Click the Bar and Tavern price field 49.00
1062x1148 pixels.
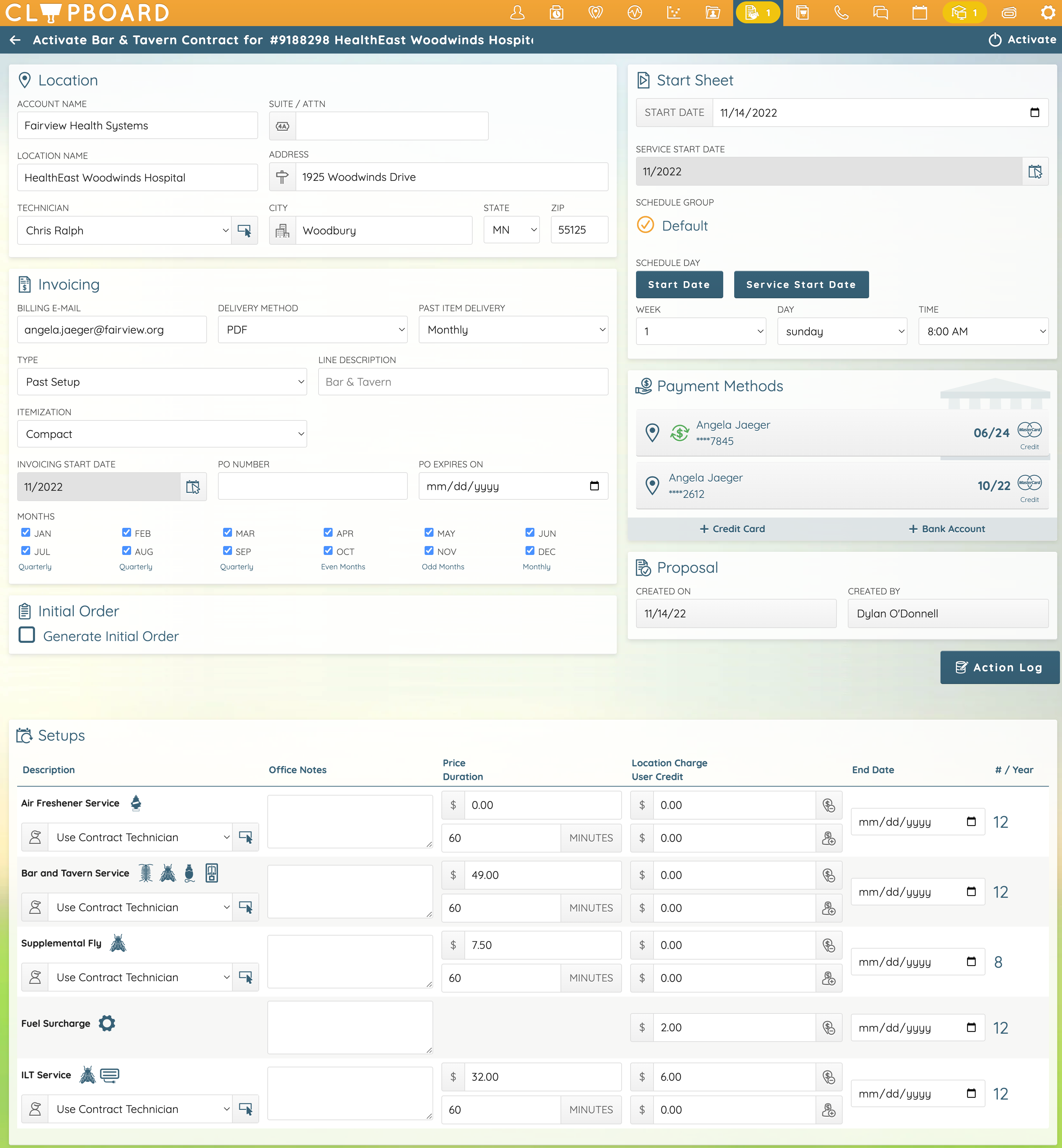pyautogui.click(x=542, y=875)
